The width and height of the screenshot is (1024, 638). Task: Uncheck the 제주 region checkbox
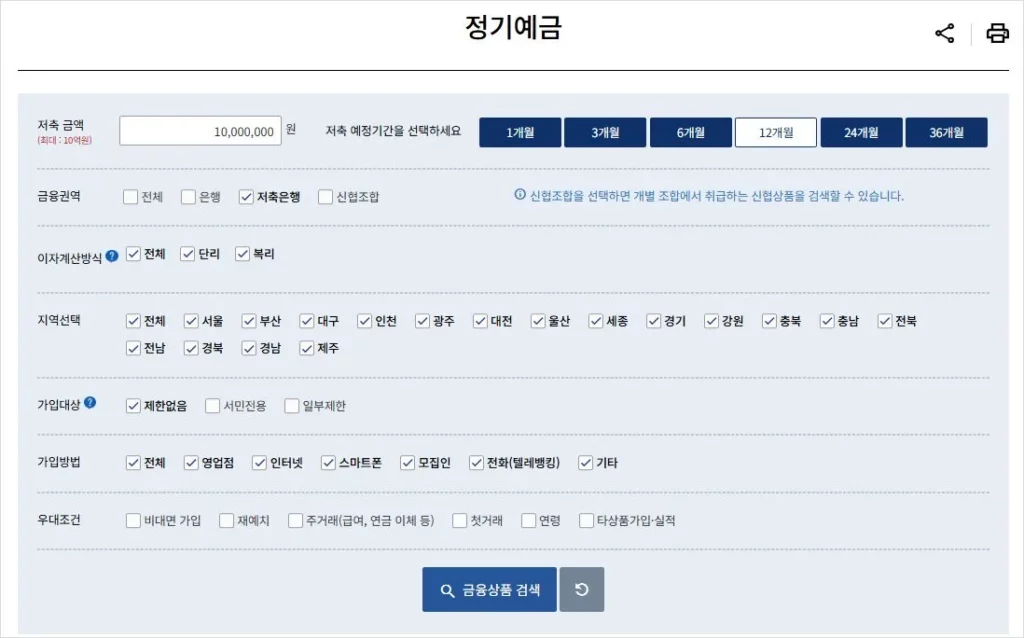pos(308,349)
